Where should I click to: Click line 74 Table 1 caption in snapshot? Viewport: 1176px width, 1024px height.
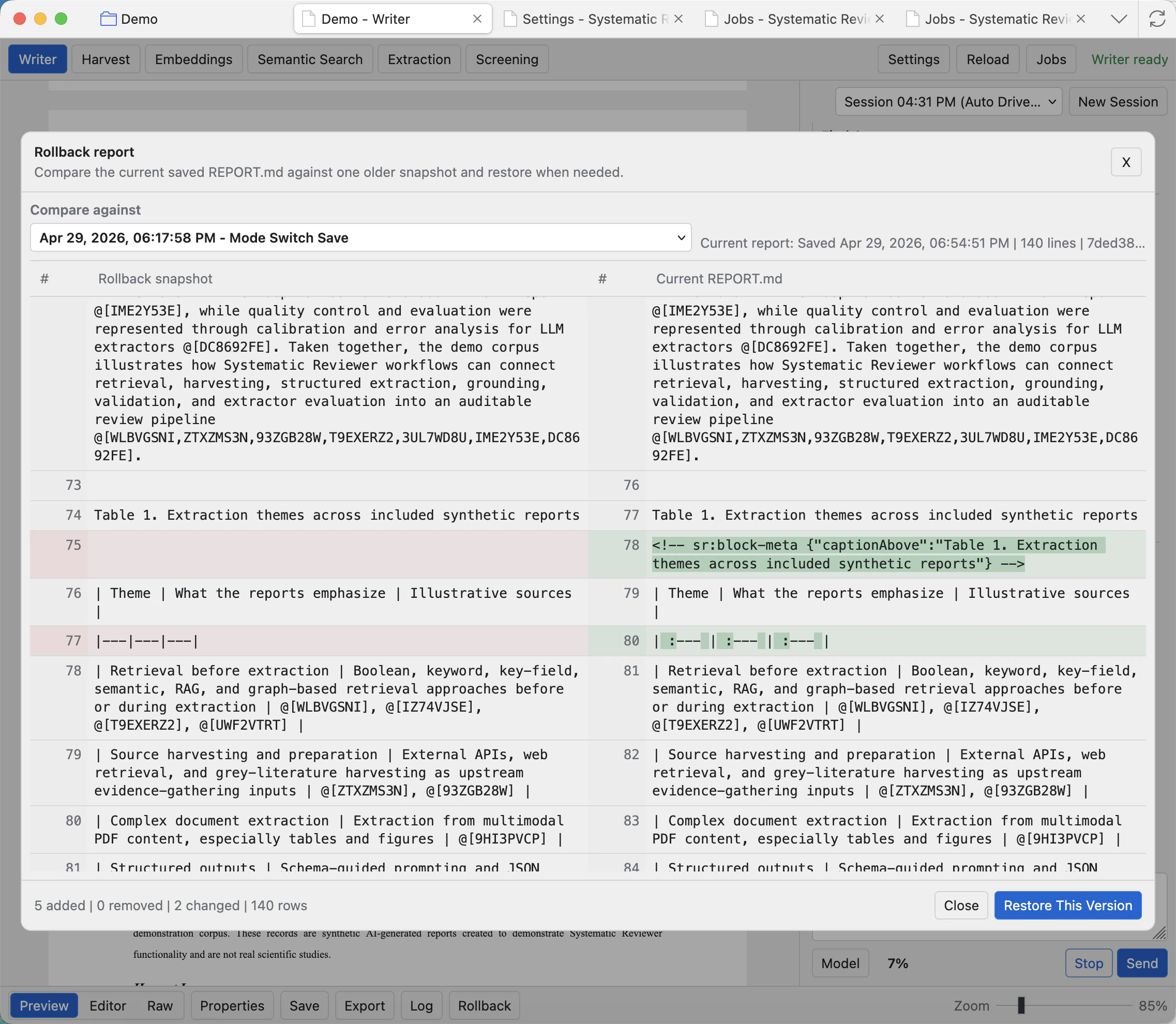tap(309, 515)
